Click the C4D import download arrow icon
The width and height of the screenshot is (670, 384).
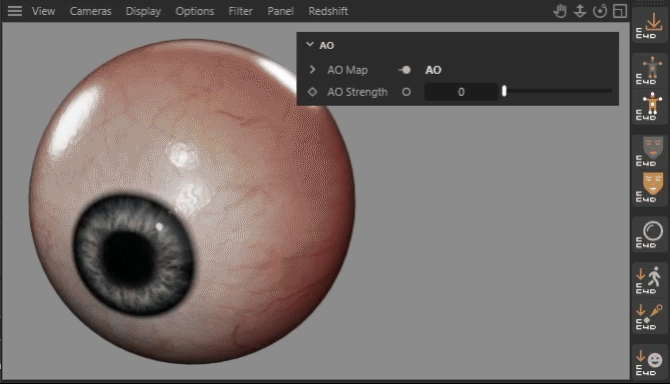(650, 25)
